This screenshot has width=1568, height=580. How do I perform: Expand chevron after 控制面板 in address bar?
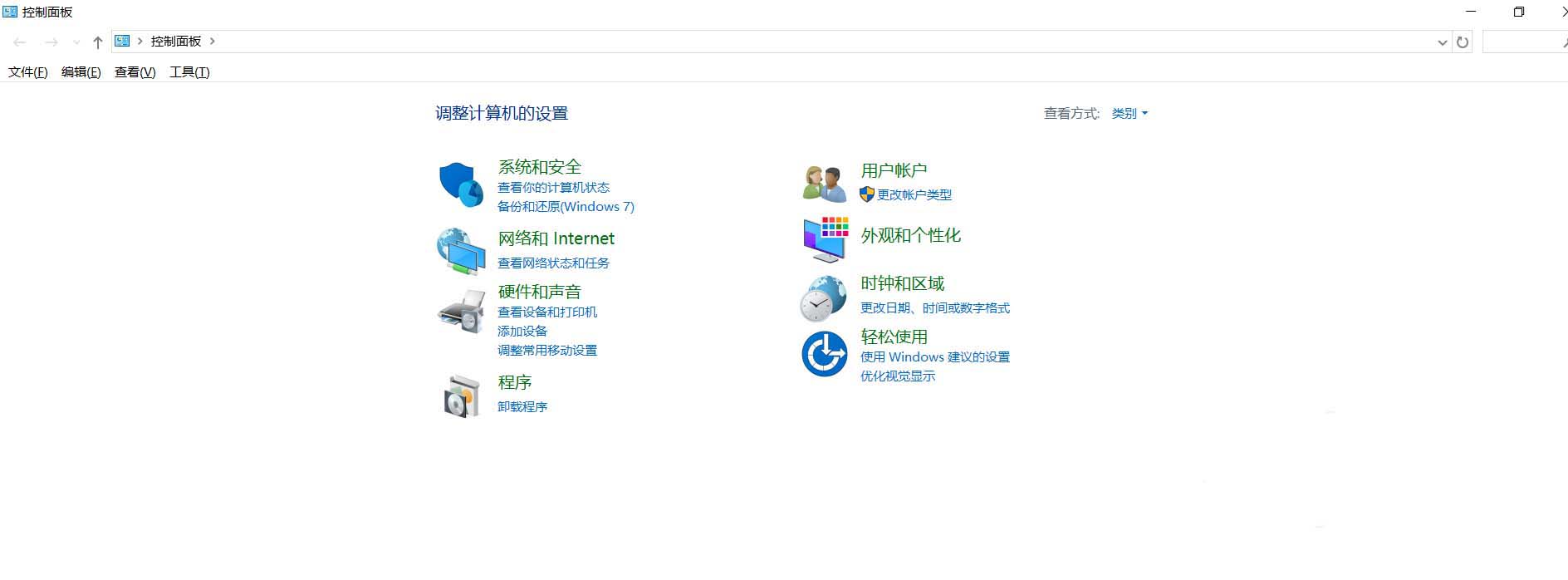click(213, 41)
